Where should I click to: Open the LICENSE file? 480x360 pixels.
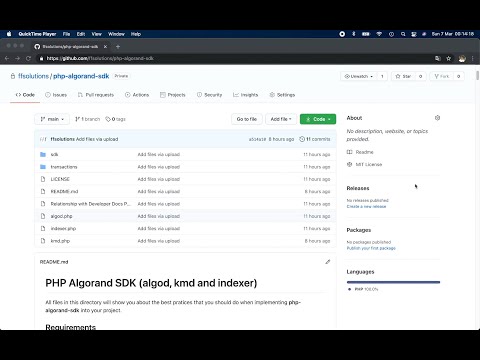click(x=60, y=179)
